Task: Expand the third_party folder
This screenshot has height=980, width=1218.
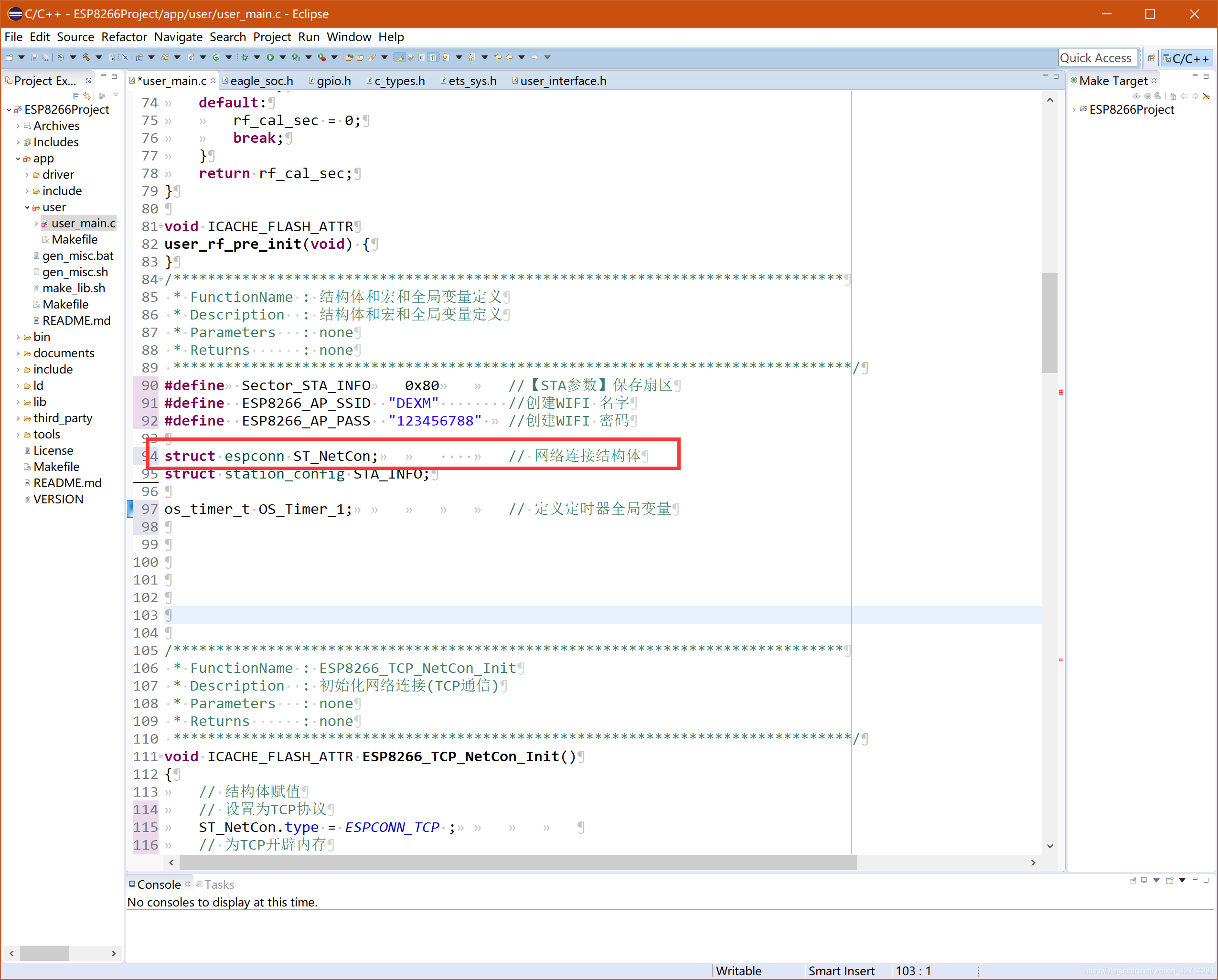Action: click(x=19, y=418)
